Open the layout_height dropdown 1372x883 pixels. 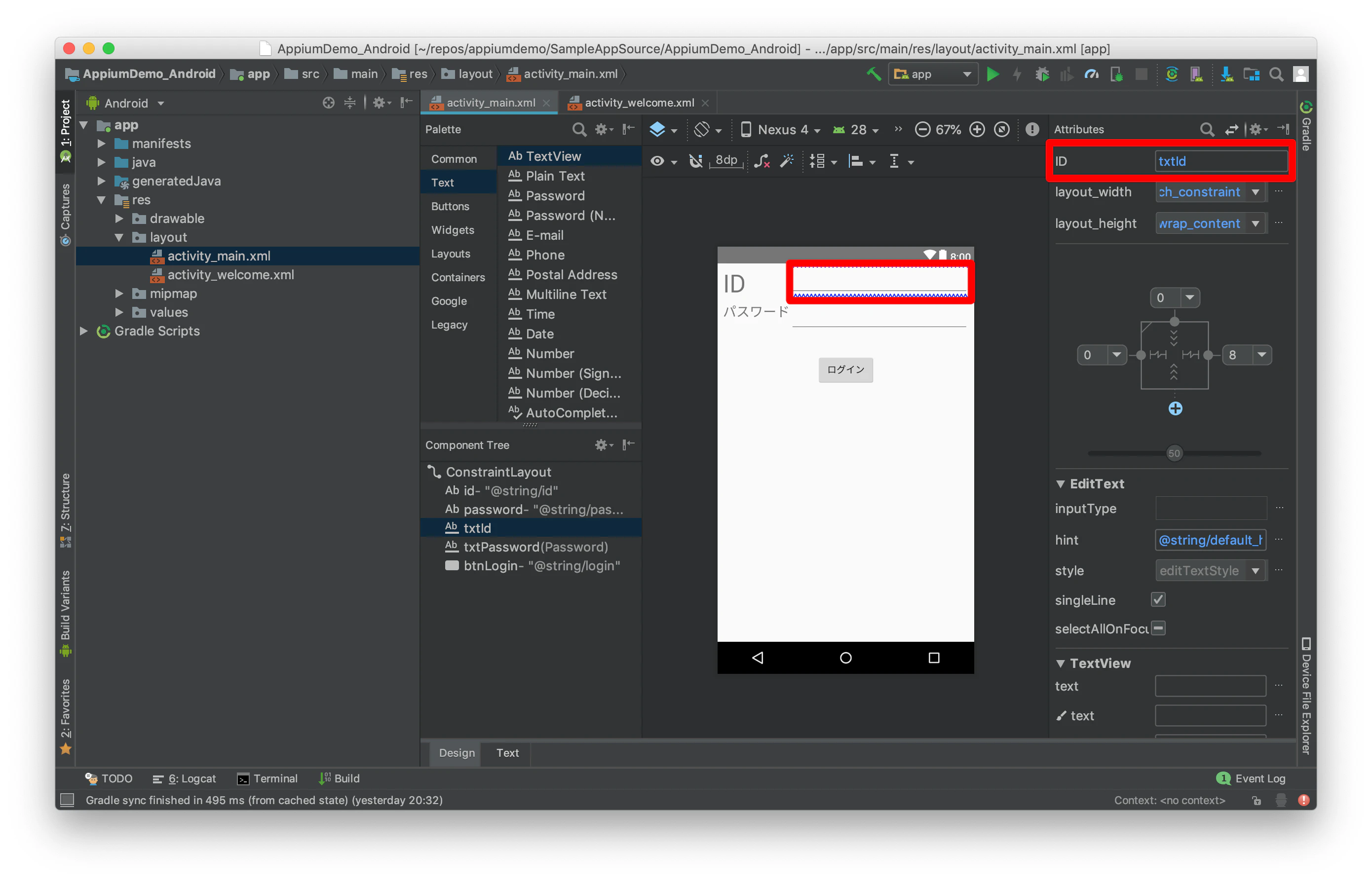point(1256,223)
